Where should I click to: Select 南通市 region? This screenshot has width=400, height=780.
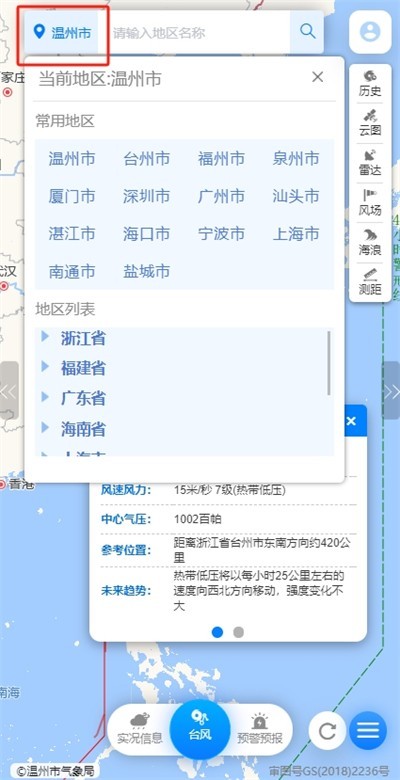(72, 272)
